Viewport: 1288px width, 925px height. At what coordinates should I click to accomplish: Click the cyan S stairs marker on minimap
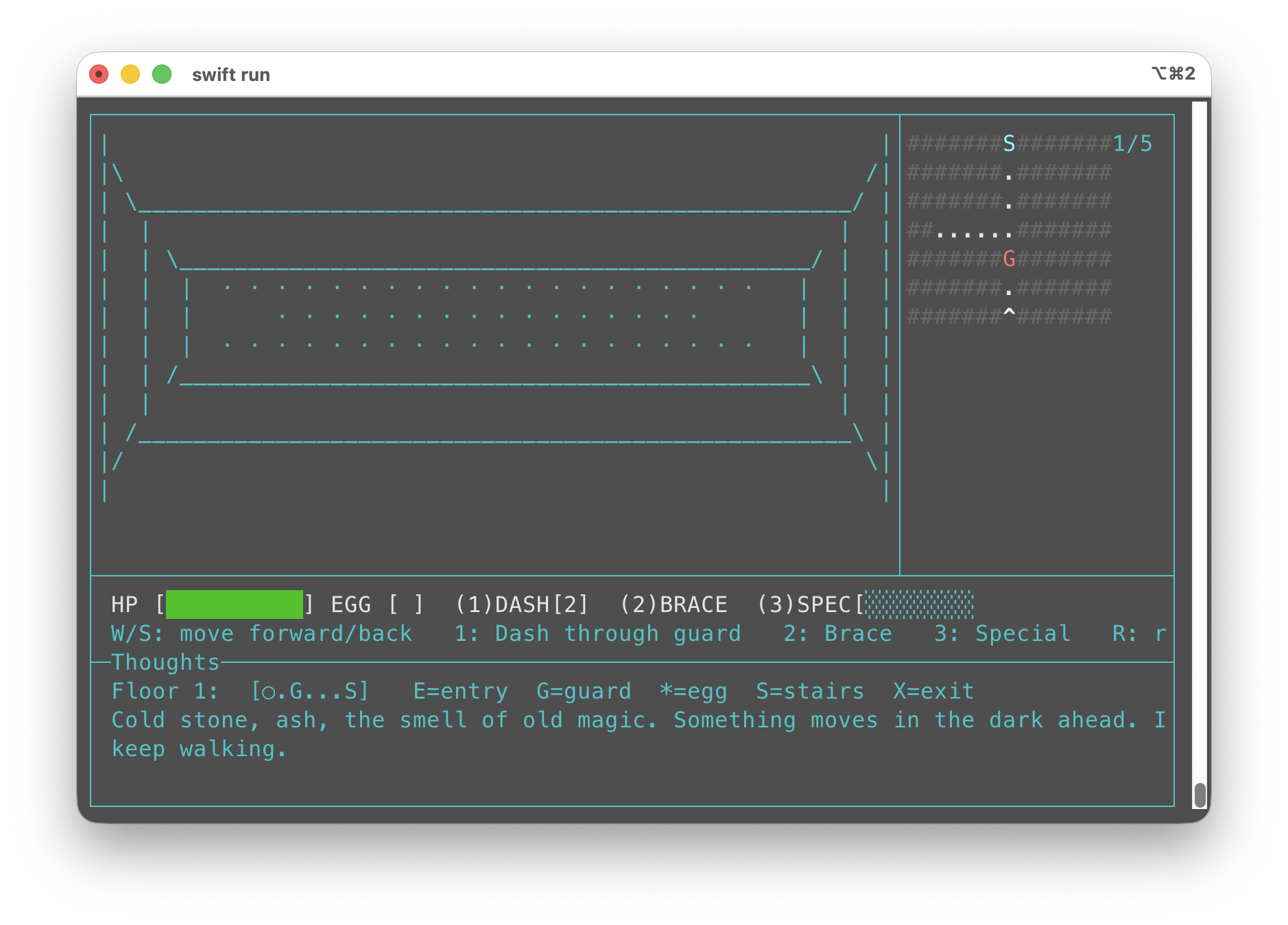(1009, 143)
